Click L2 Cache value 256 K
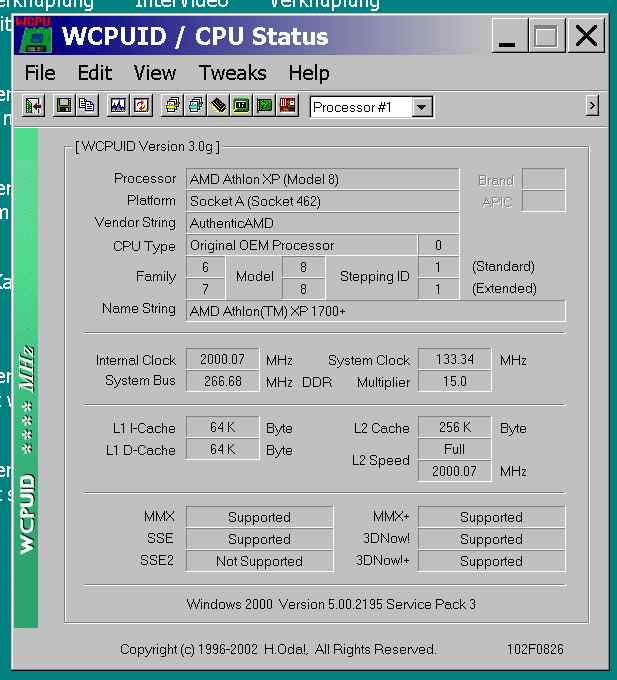 pos(454,427)
